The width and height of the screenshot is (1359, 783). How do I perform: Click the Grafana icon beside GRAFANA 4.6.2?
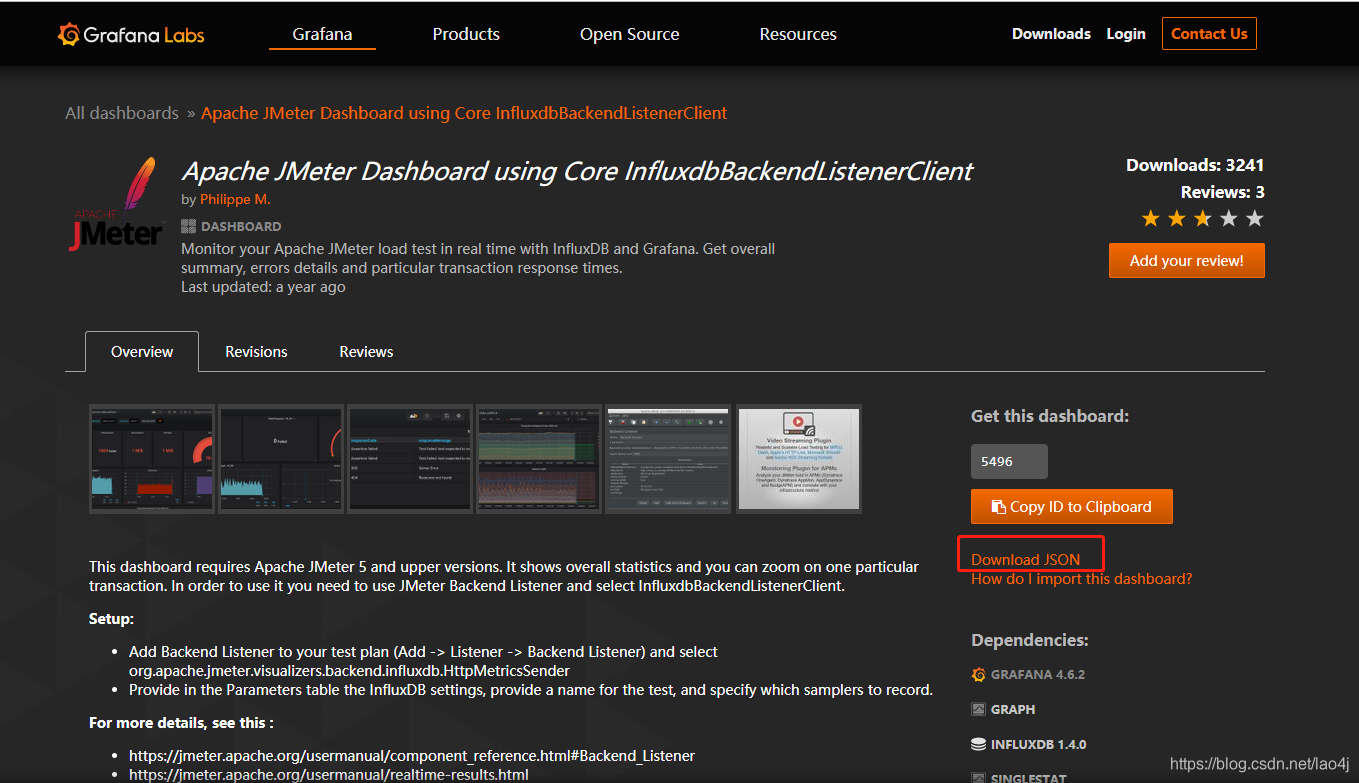click(978, 673)
